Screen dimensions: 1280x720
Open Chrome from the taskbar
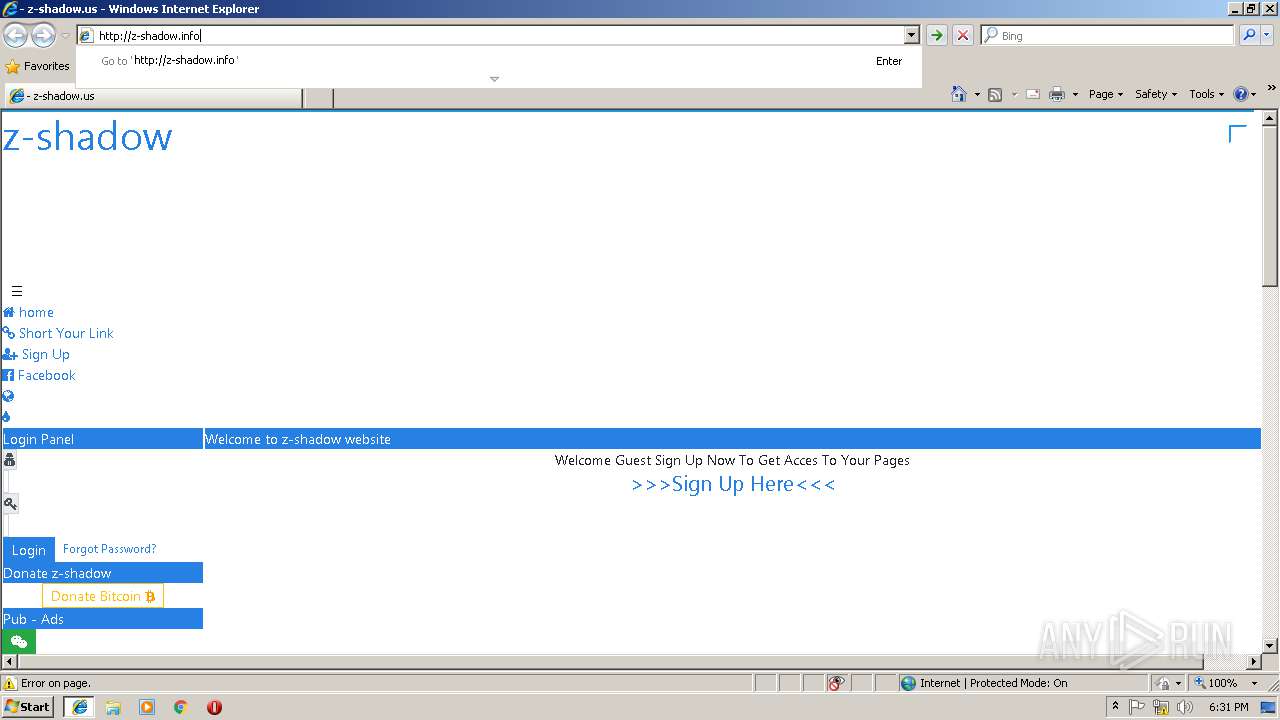(181, 707)
